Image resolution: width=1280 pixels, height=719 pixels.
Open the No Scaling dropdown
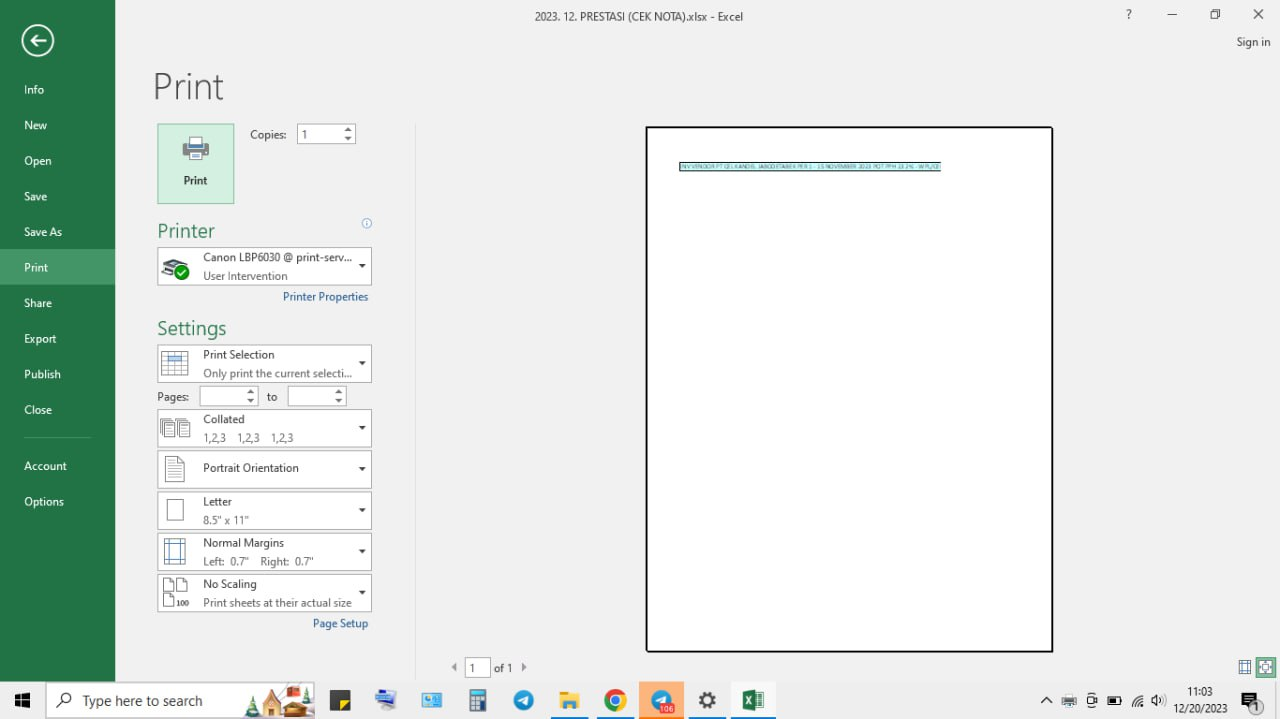[264, 592]
